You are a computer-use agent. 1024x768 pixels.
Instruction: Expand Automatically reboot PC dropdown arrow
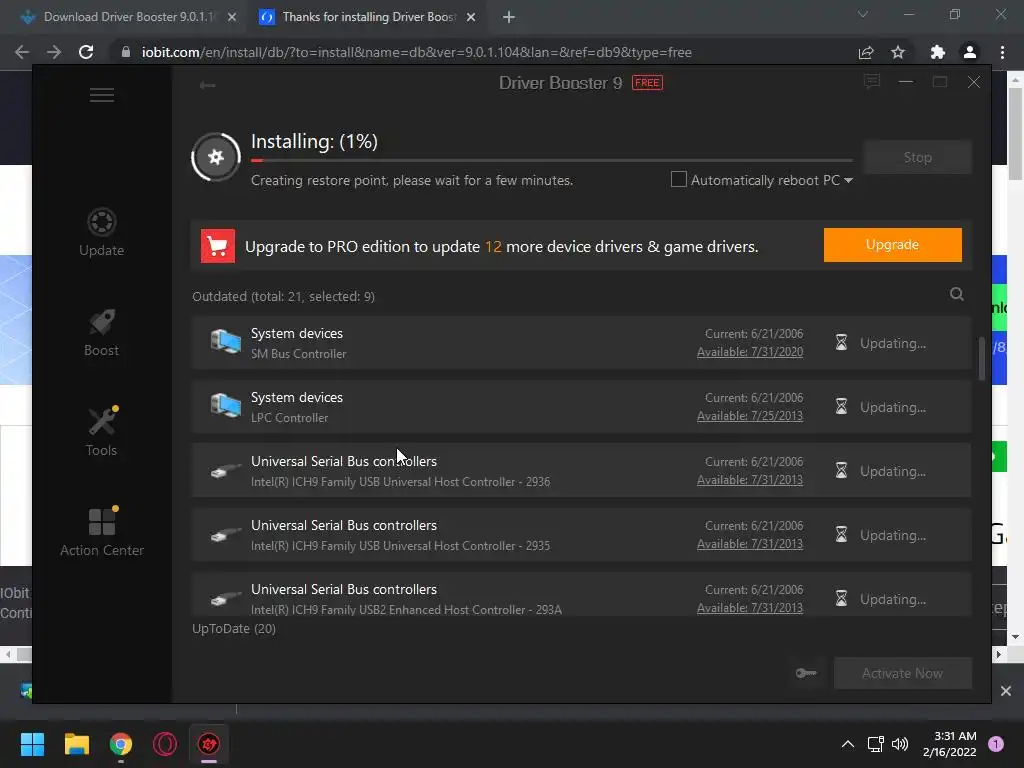click(848, 180)
